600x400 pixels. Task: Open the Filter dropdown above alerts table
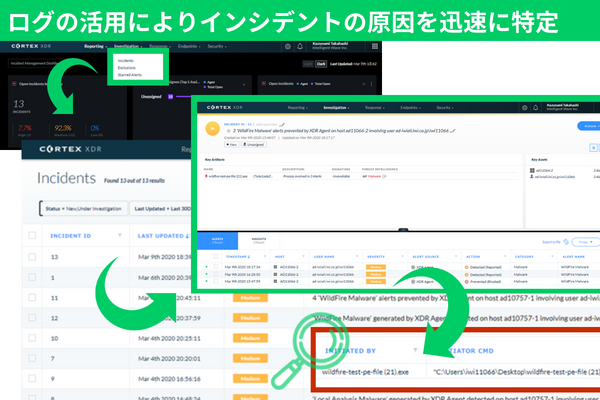coord(585,242)
